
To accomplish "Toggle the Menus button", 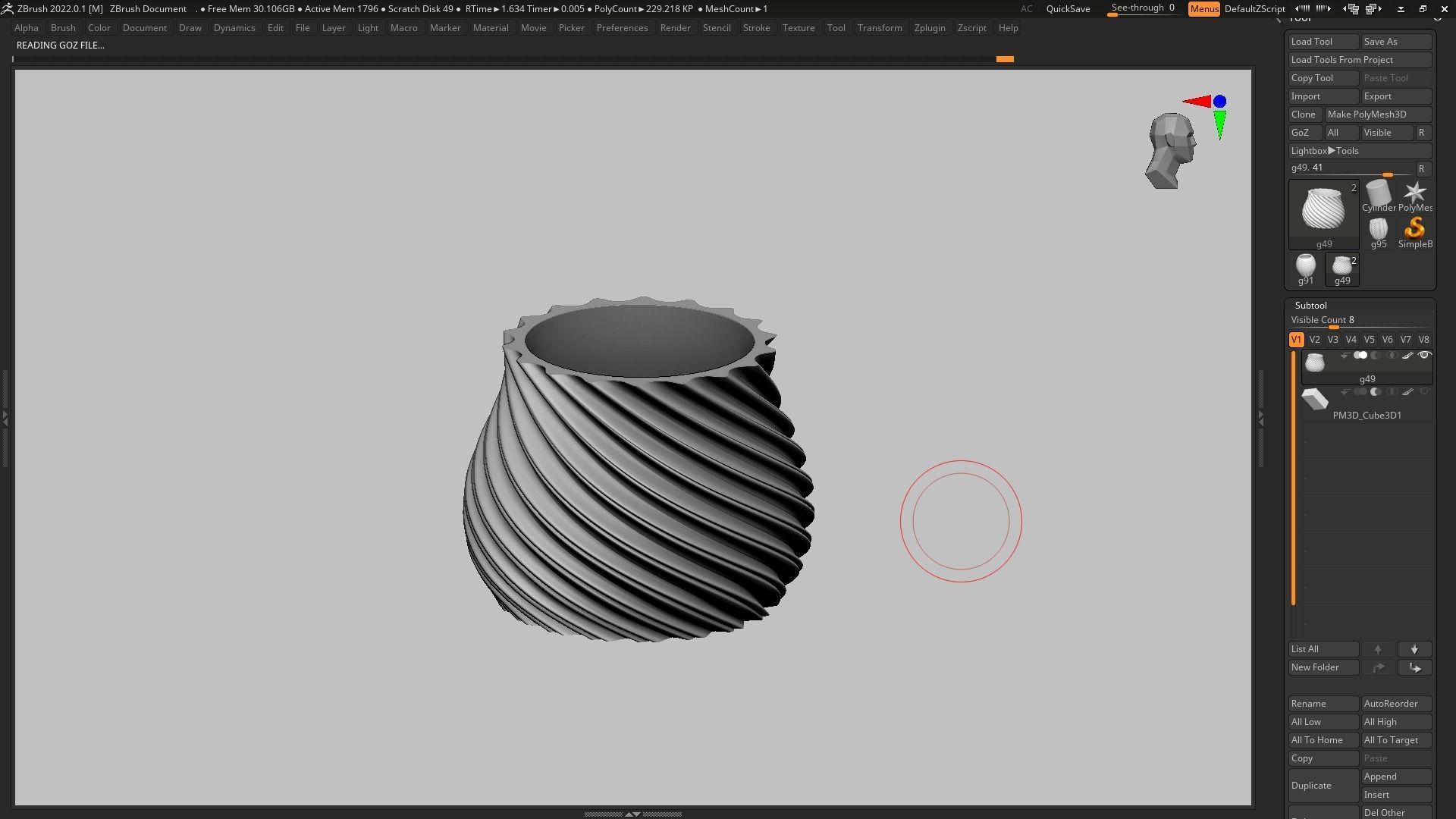I will 1203,9.
